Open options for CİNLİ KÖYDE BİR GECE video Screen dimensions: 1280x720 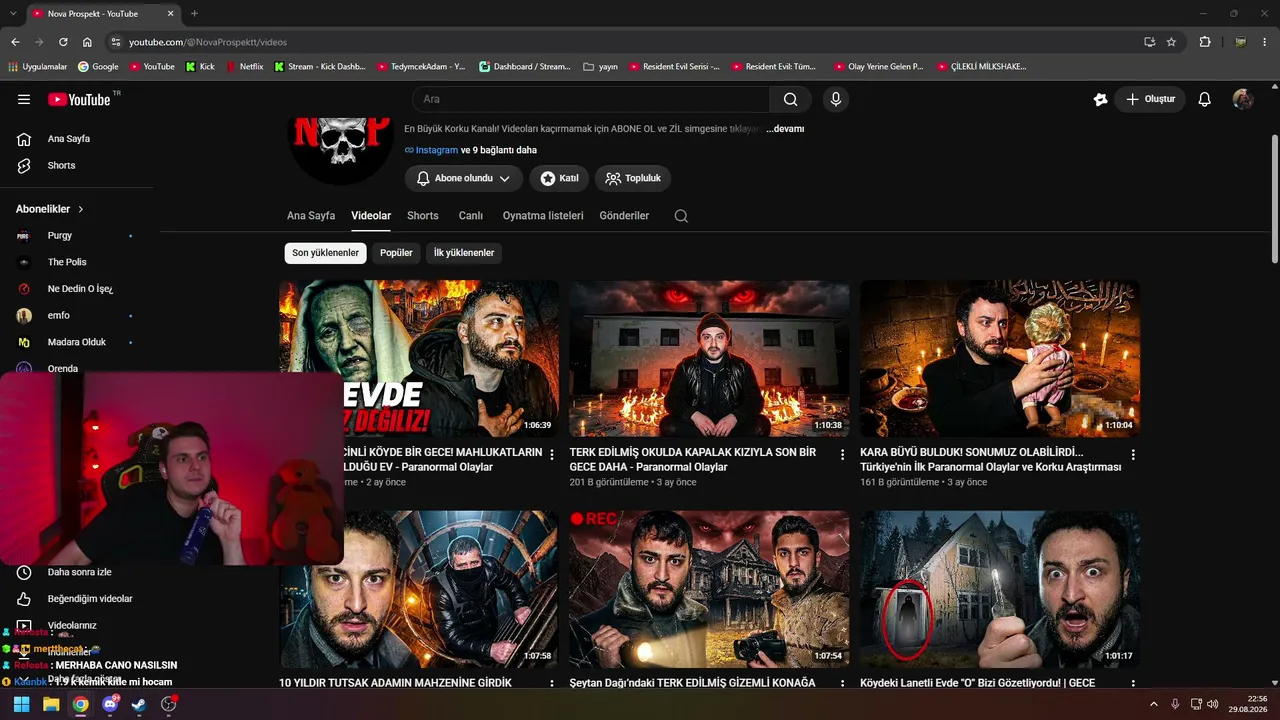(x=551, y=454)
